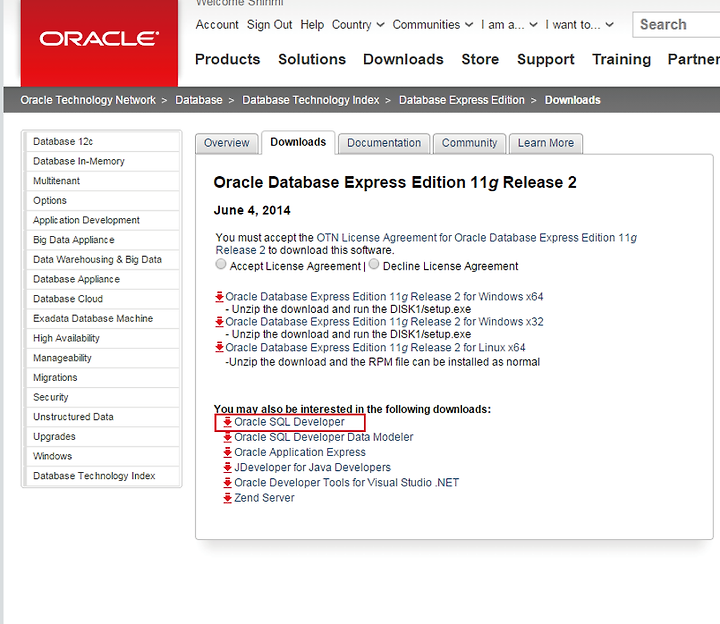Download Express Edition 11g for Windows x64
This screenshot has height=624, width=720.
pyautogui.click(x=384, y=297)
